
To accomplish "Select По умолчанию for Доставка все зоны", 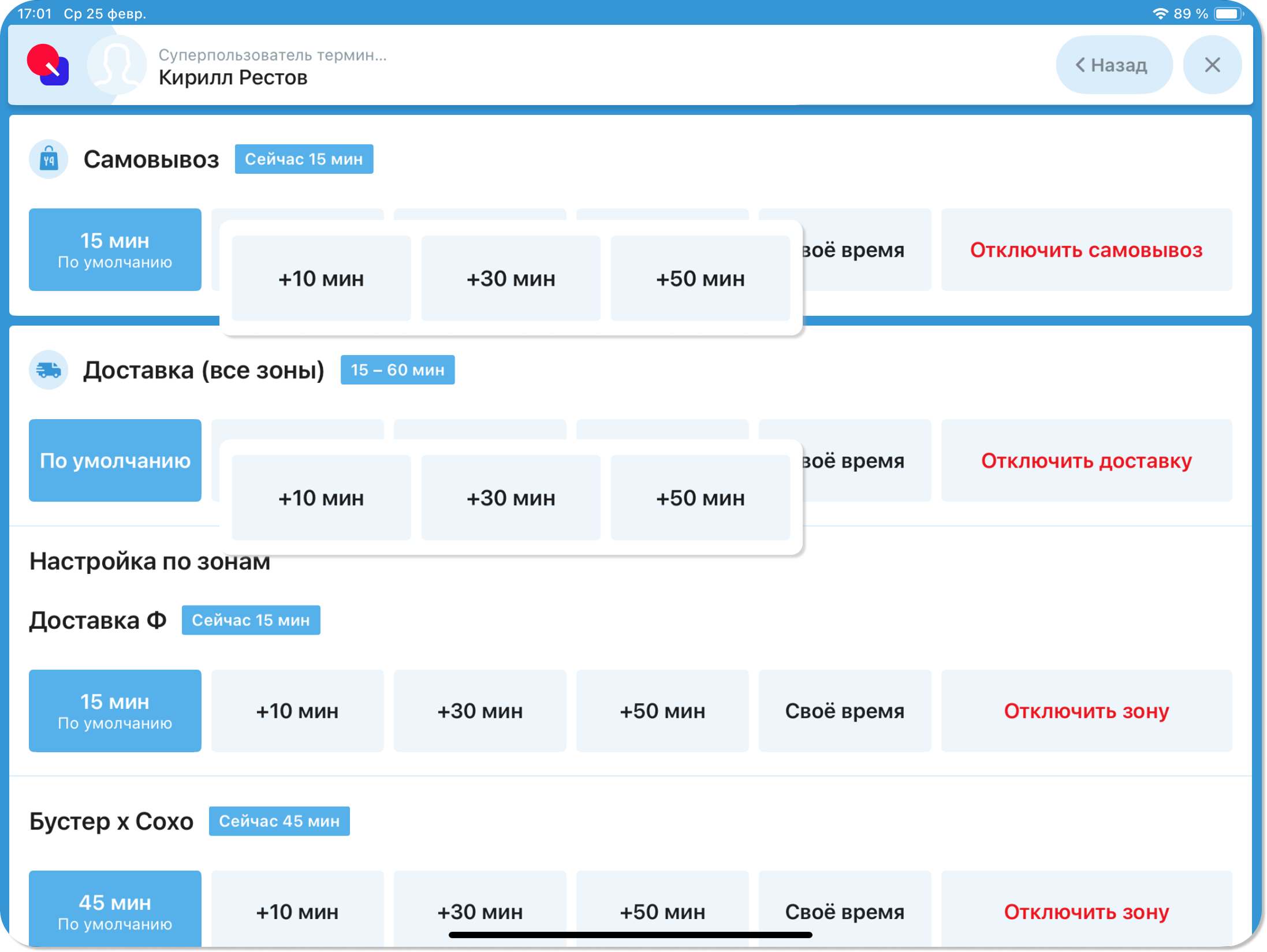I will pos(115,460).
